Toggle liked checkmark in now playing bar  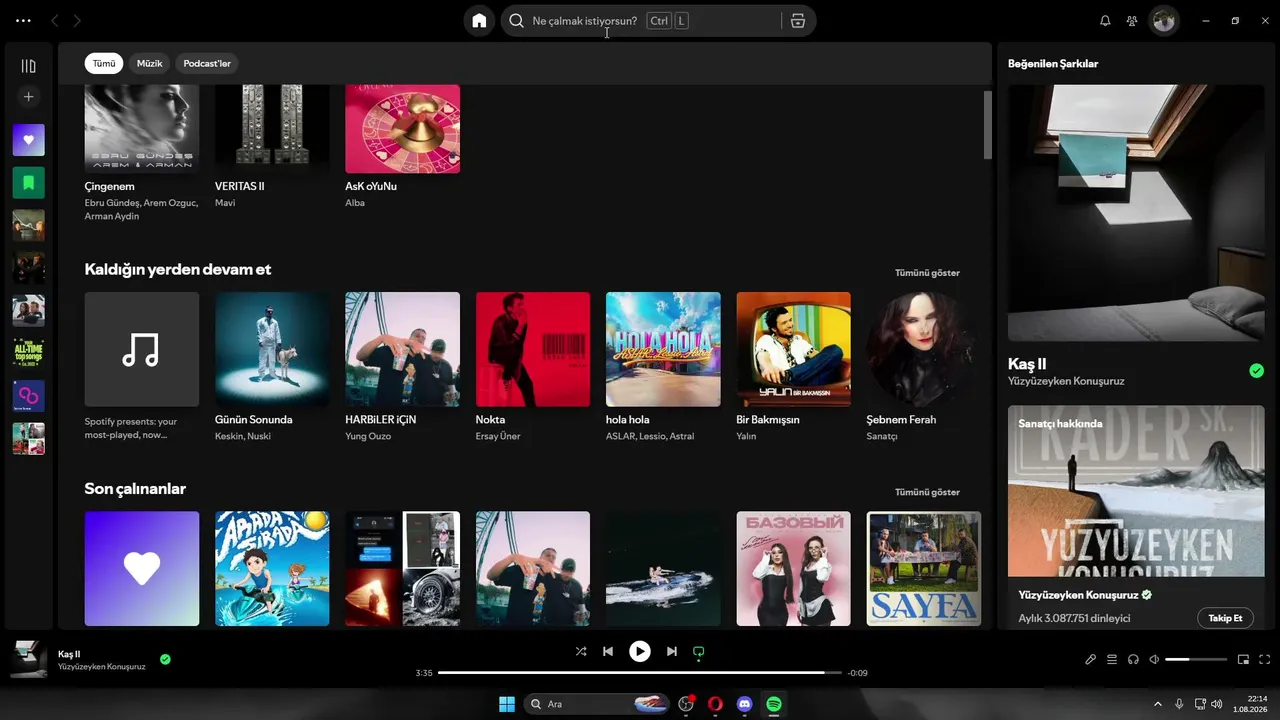point(165,660)
